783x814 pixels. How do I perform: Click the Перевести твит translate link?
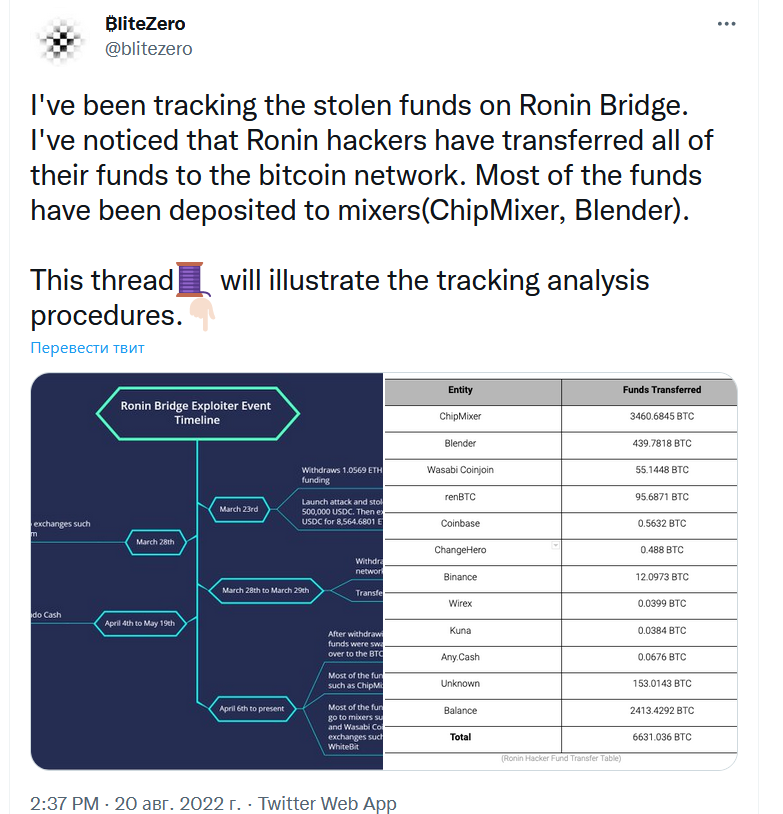coord(87,347)
